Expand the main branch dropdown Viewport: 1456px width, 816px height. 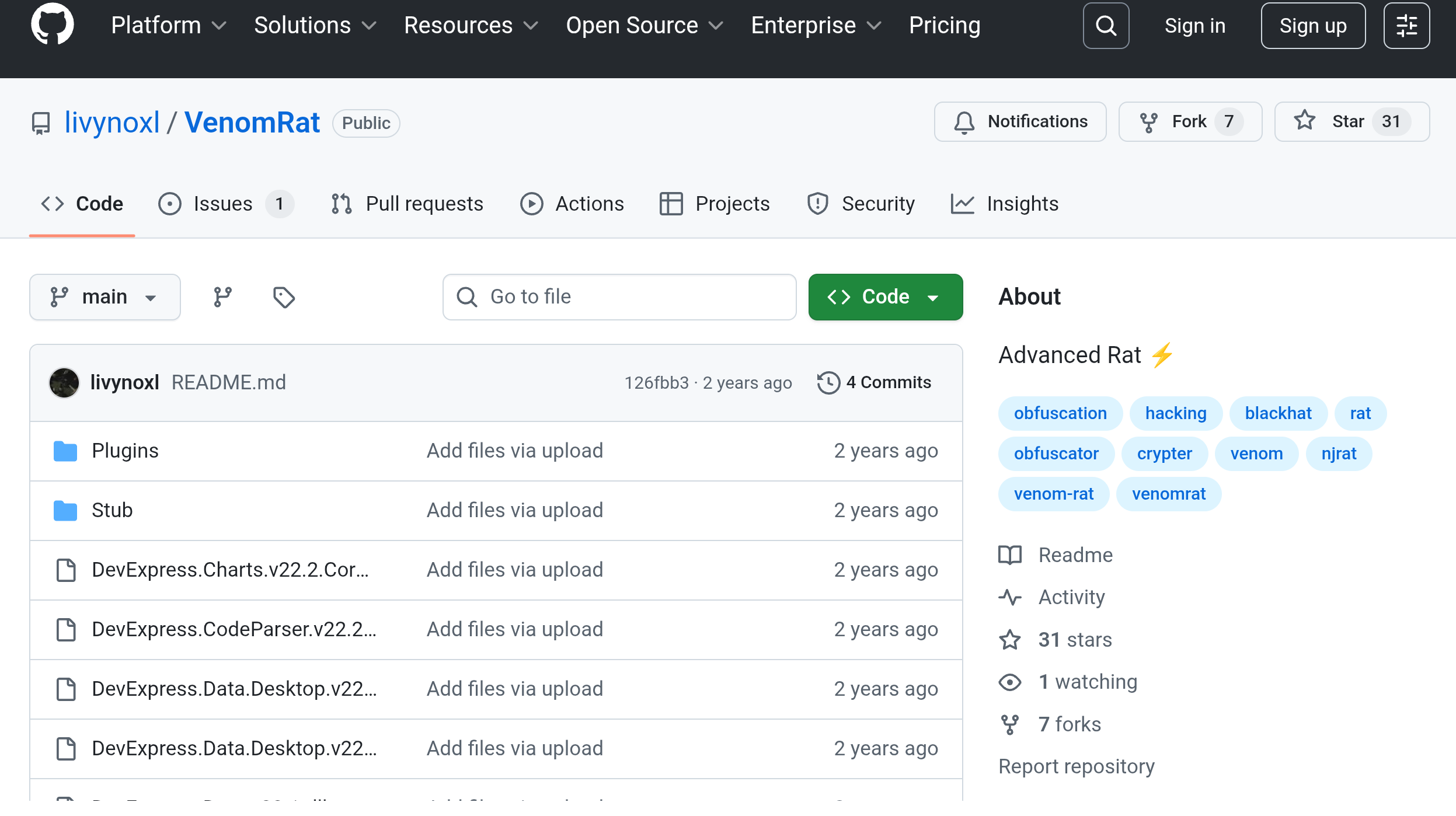pyautogui.click(x=105, y=297)
